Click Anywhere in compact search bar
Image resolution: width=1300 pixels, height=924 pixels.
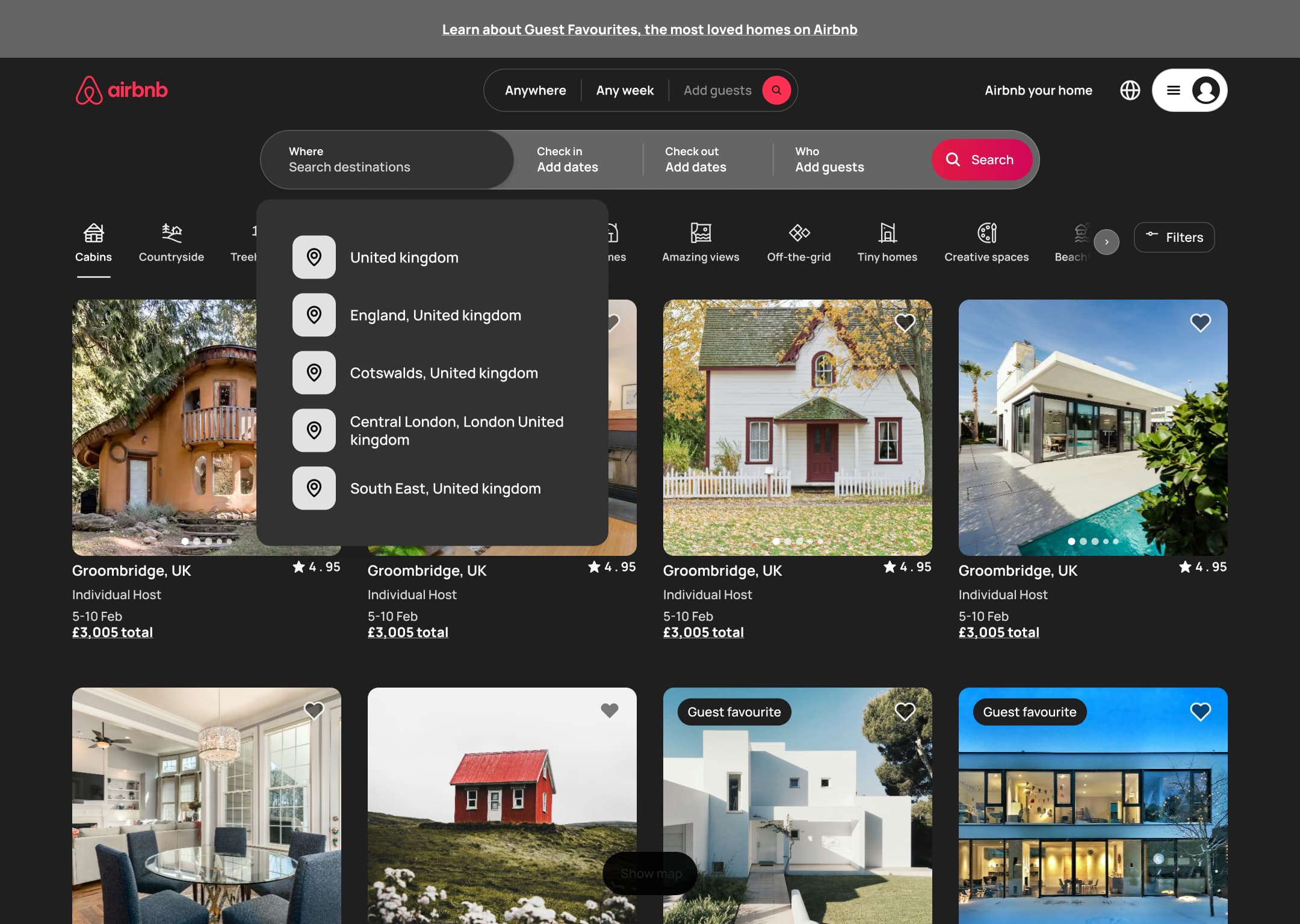click(535, 90)
